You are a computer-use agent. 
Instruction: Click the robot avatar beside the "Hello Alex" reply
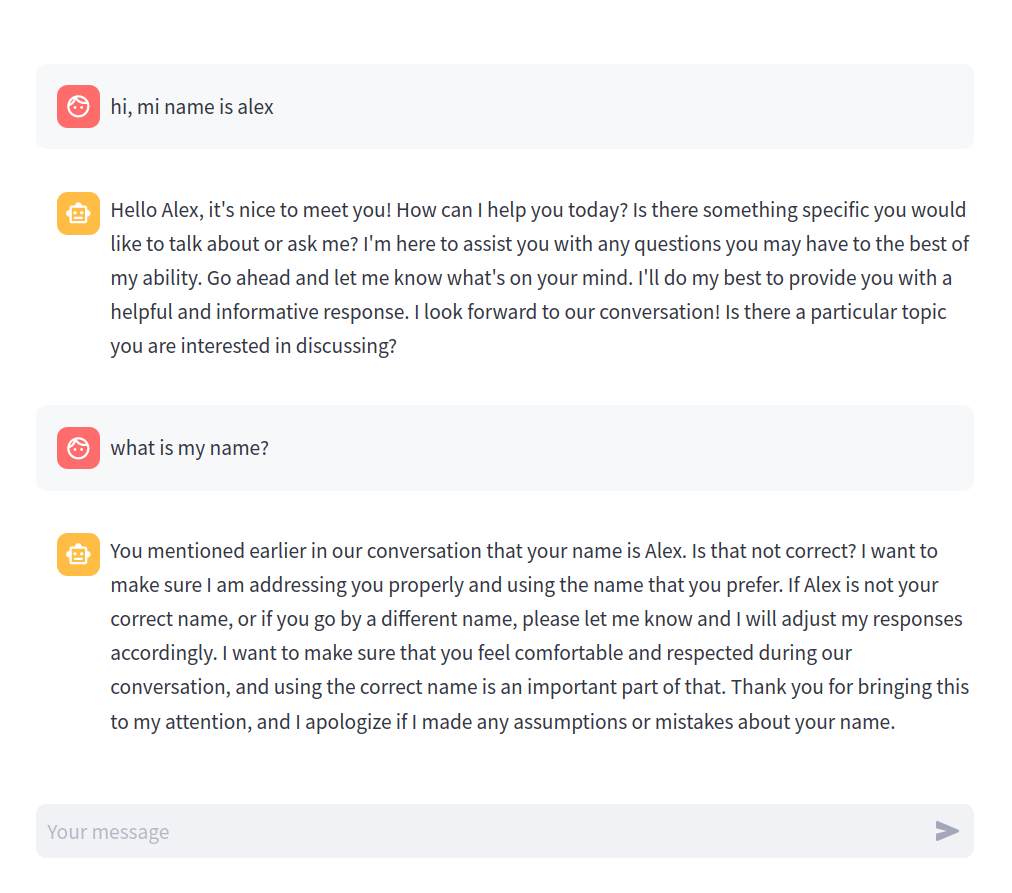coord(78,213)
